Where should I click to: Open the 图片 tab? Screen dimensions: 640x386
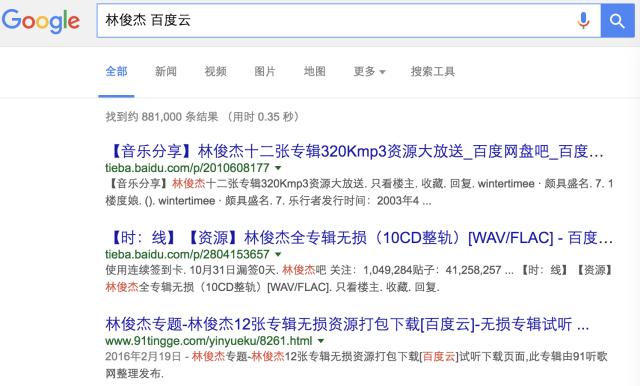coord(265,71)
